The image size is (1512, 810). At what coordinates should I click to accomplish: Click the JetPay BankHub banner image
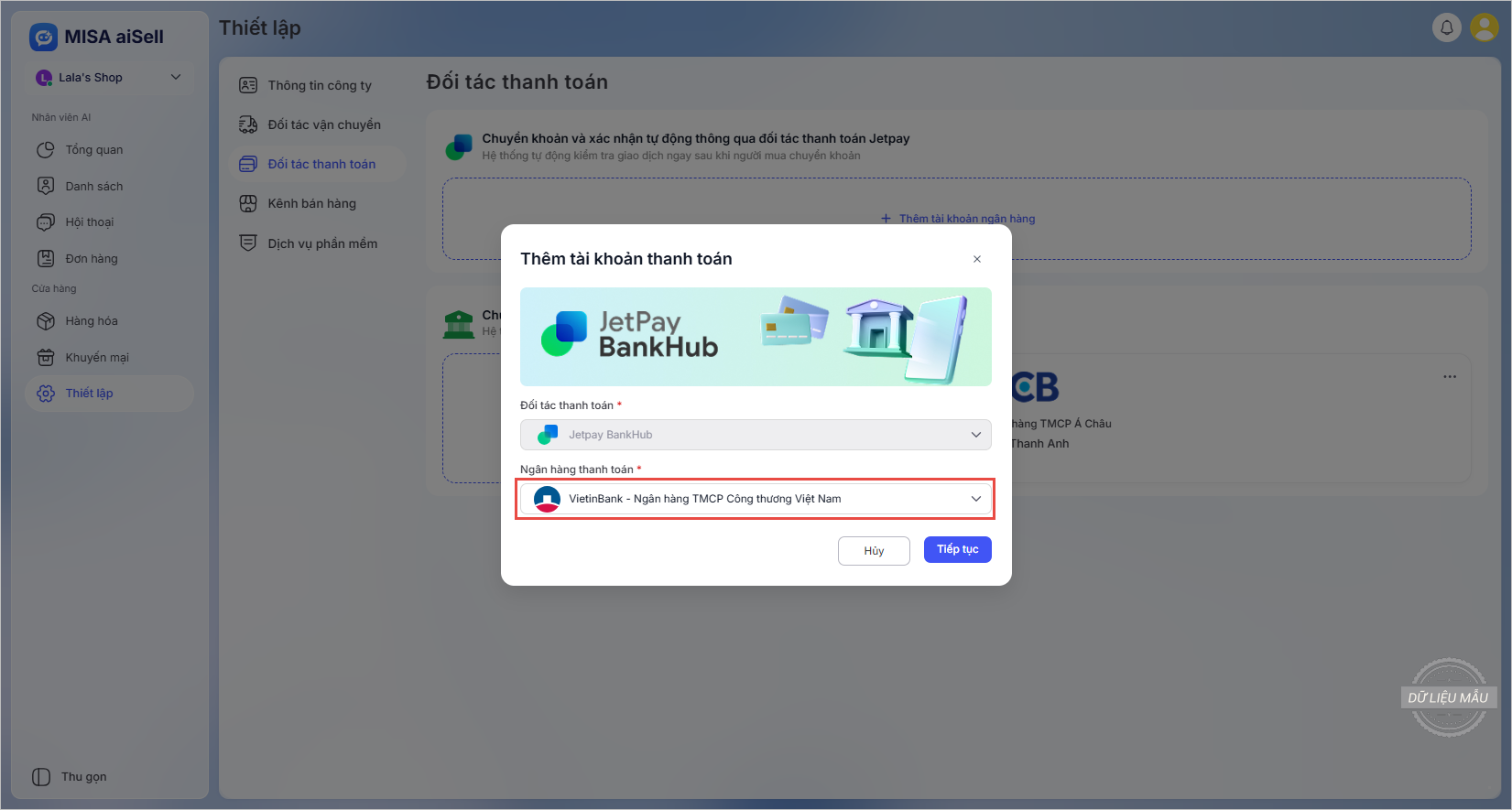click(756, 337)
